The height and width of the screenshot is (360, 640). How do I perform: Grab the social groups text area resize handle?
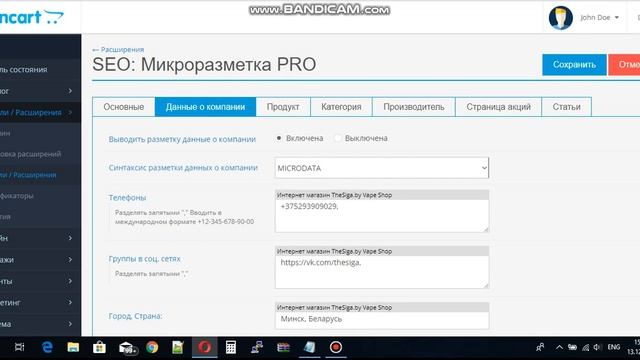(x=486, y=285)
